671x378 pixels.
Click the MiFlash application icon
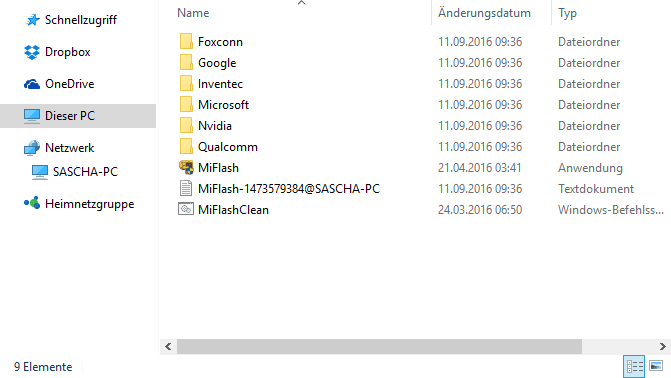pos(186,167)
